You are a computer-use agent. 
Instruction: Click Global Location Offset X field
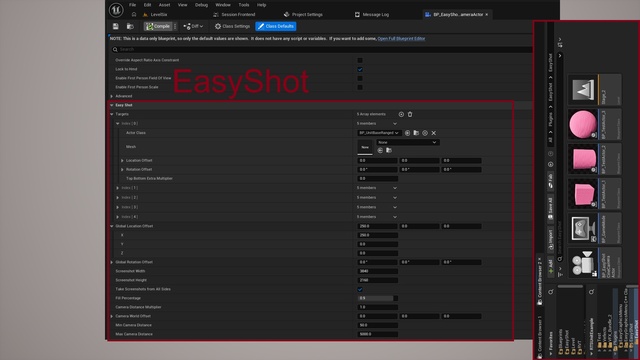378,235
